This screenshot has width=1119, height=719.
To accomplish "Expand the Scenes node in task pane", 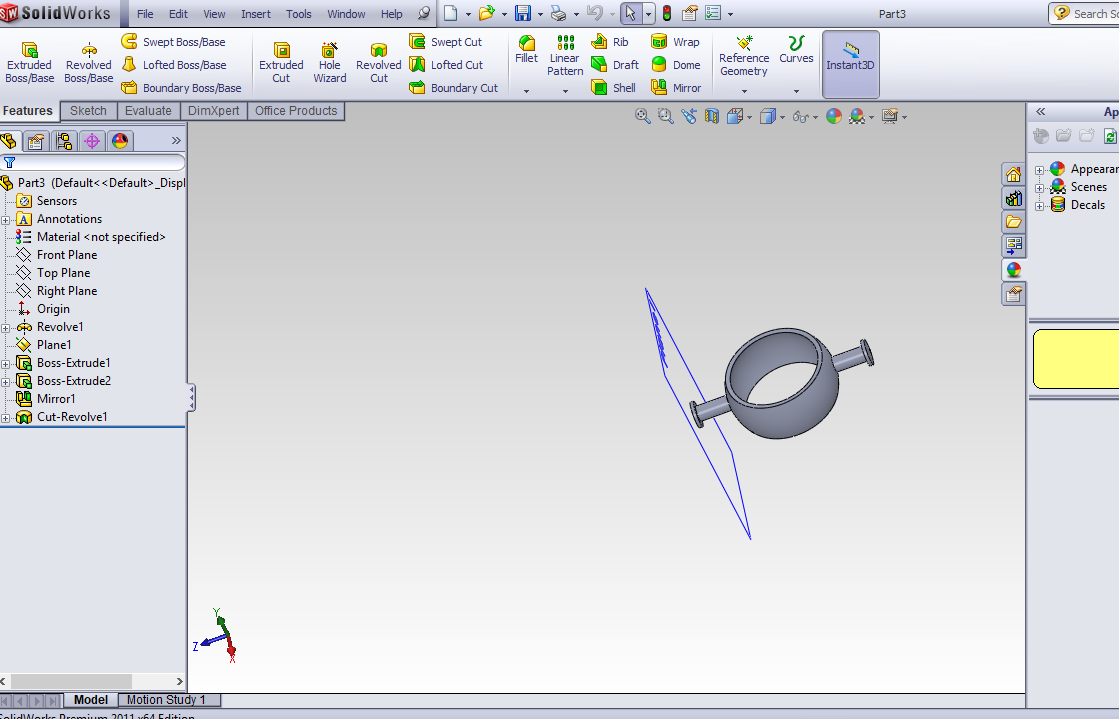I will coord(1040,188).
